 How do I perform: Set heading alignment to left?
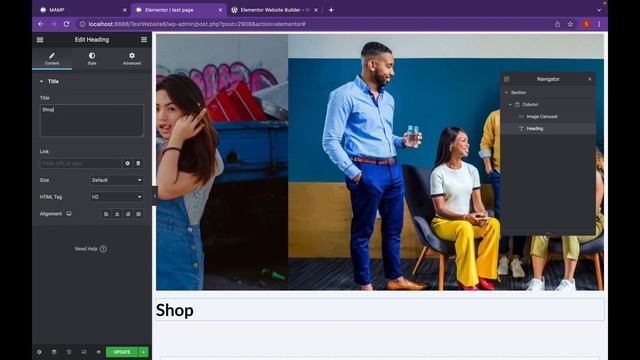pyautogui.click(x=106, y=214)
